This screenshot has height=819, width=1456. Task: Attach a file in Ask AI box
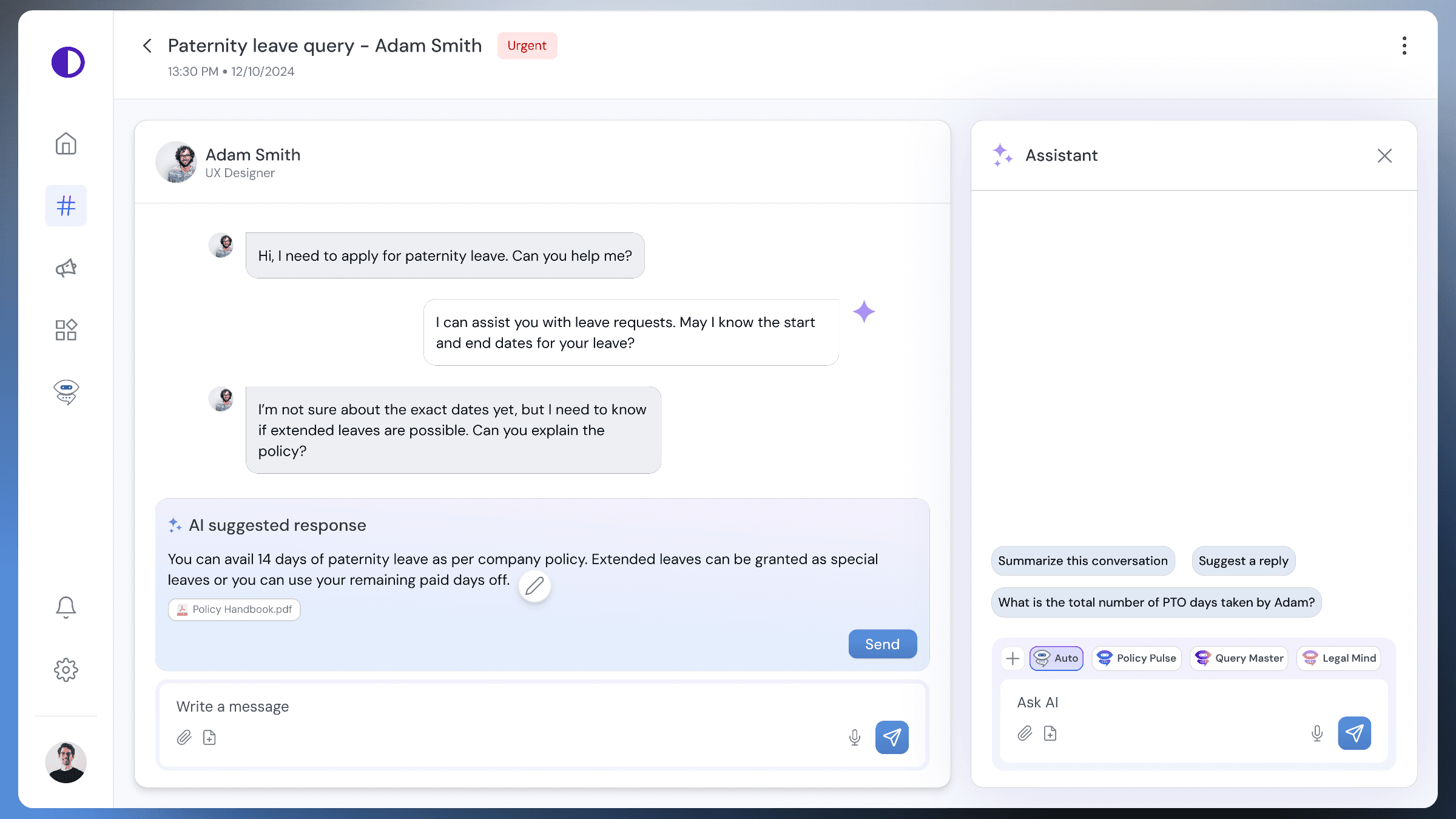[1025, 733]
